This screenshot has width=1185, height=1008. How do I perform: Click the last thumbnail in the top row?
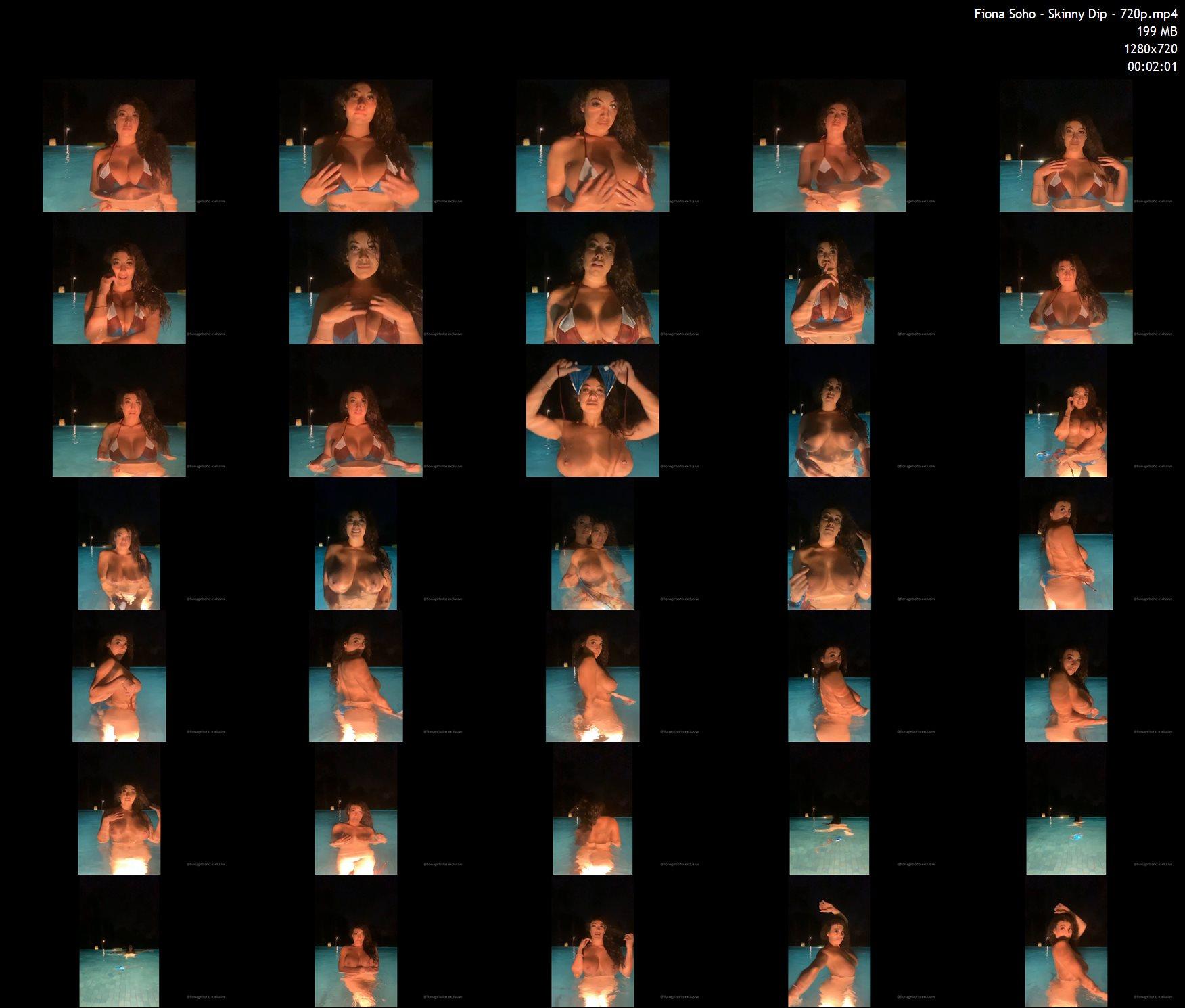pos(1066,145)
